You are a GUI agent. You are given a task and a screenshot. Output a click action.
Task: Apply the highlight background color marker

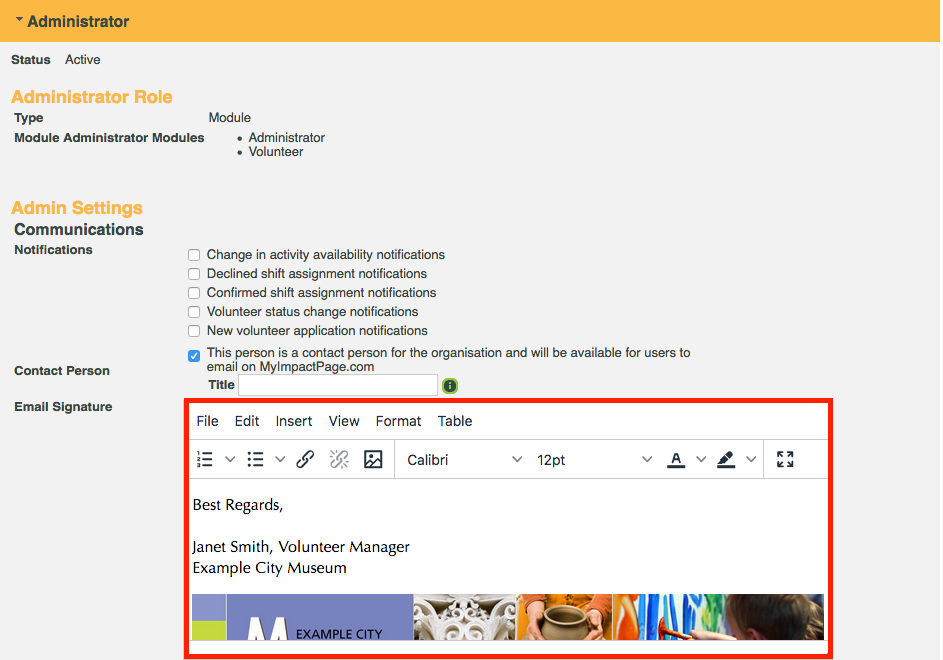pos(726,460)
